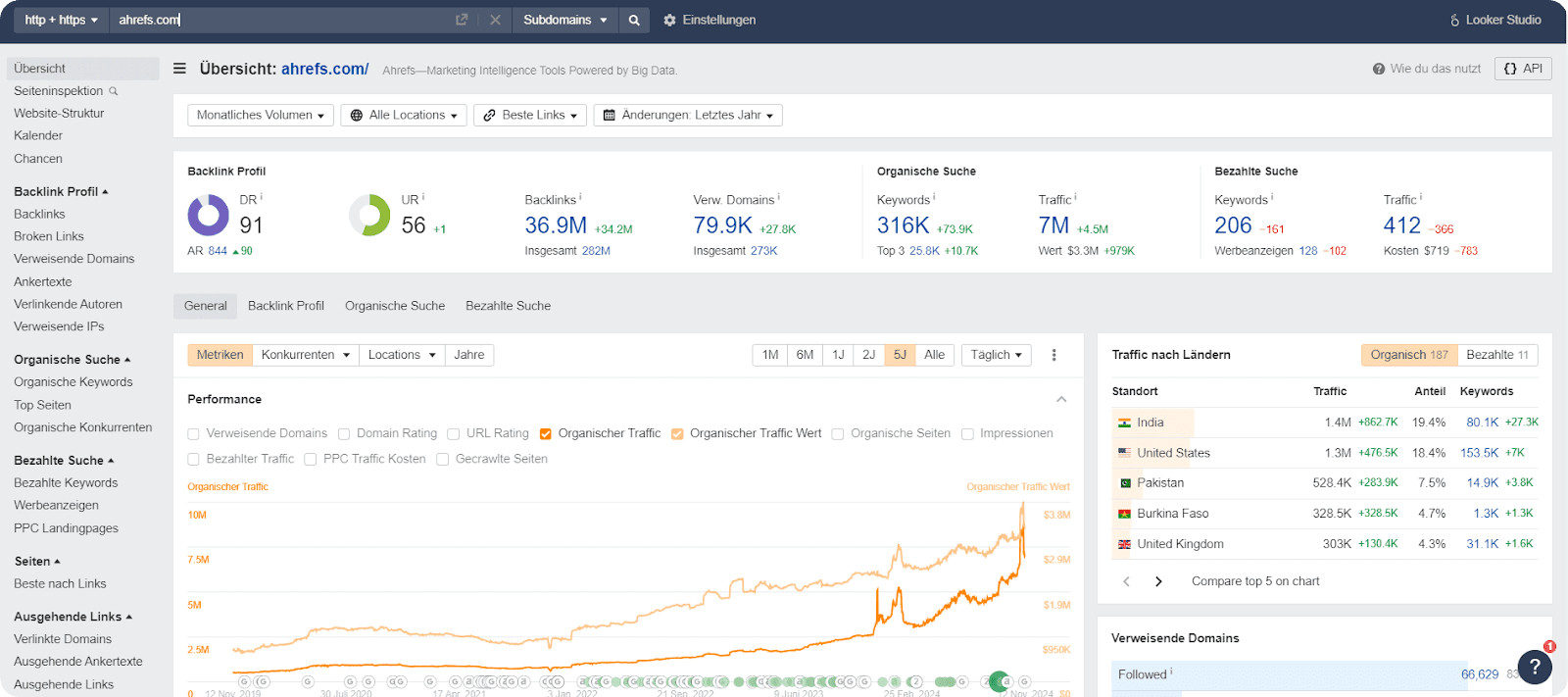Click the DR info icon
Viewport: 1568px width, 697px height.
[x=261, y=197]
